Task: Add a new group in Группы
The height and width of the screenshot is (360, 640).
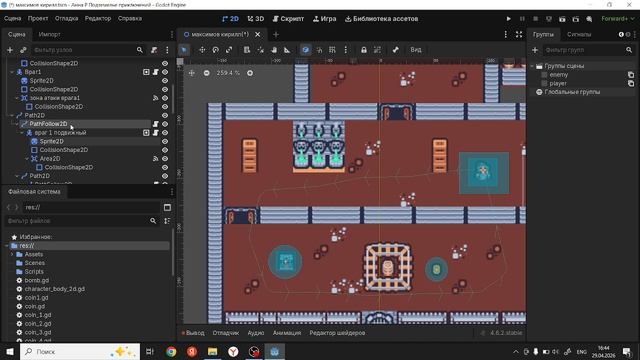Action: point(535,50)
